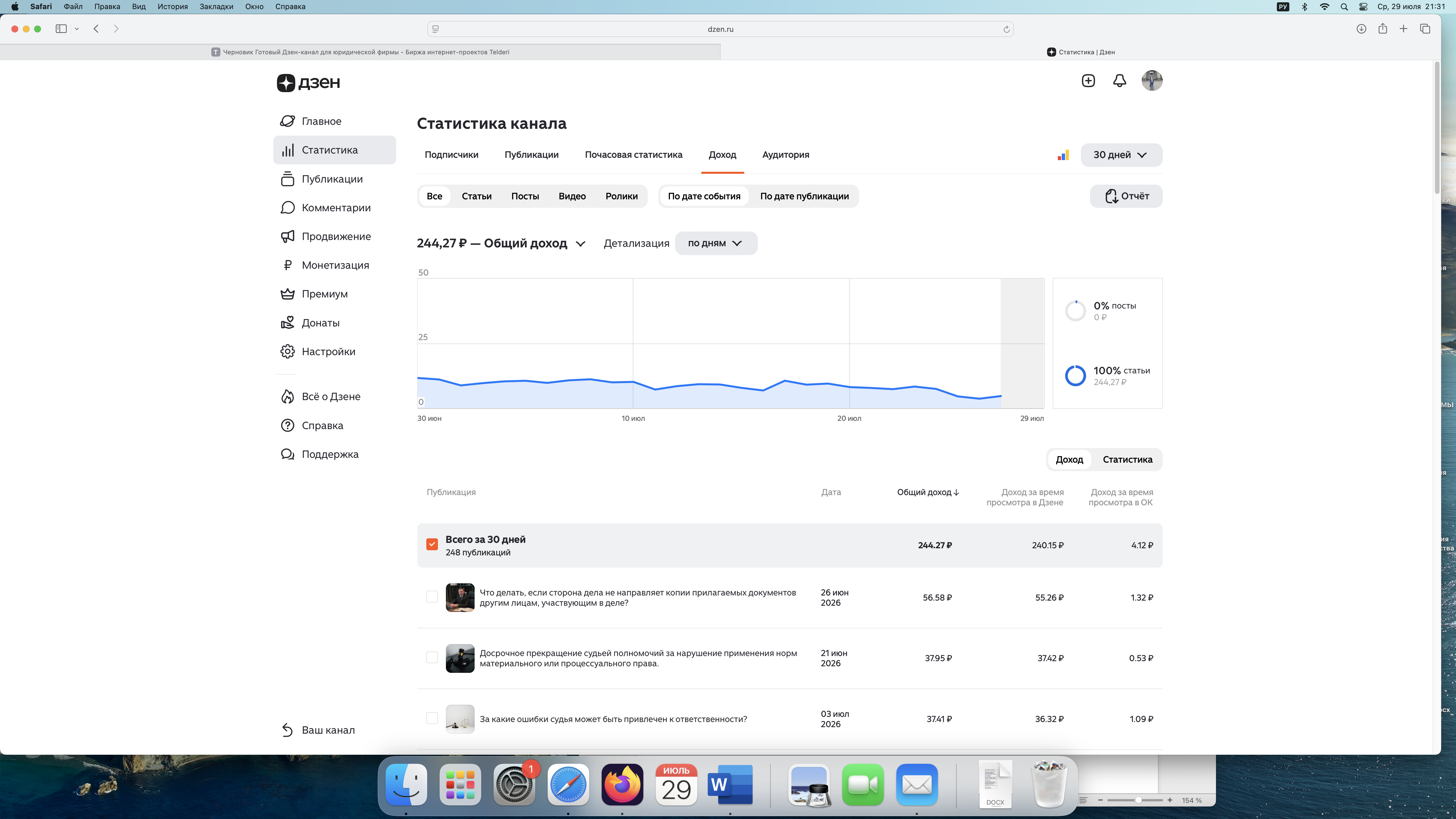
Task: Click the colored bar chart icon near period selector
Action: pos(1063,155)
